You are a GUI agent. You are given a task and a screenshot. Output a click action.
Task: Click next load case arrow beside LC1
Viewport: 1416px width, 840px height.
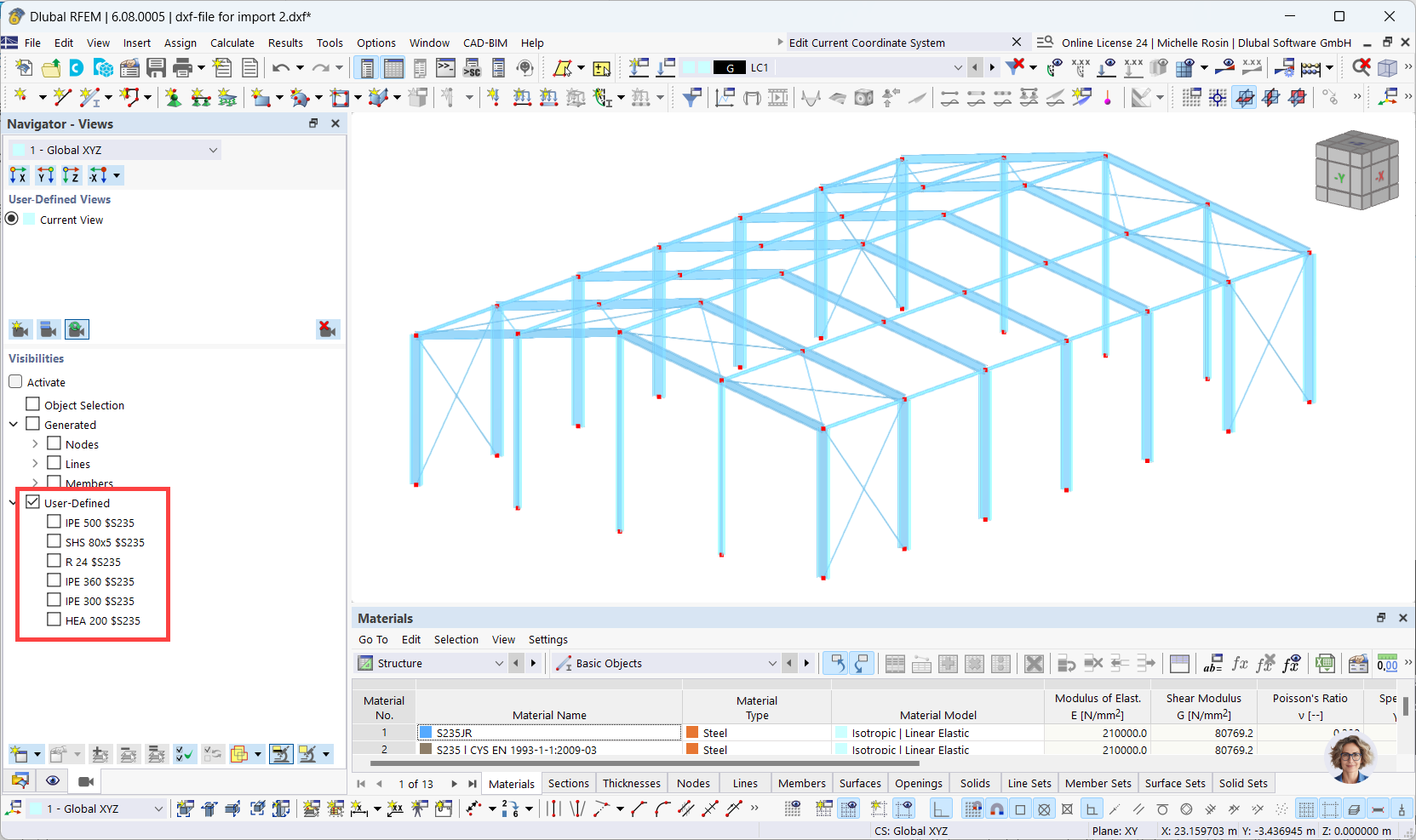[991, 67]
